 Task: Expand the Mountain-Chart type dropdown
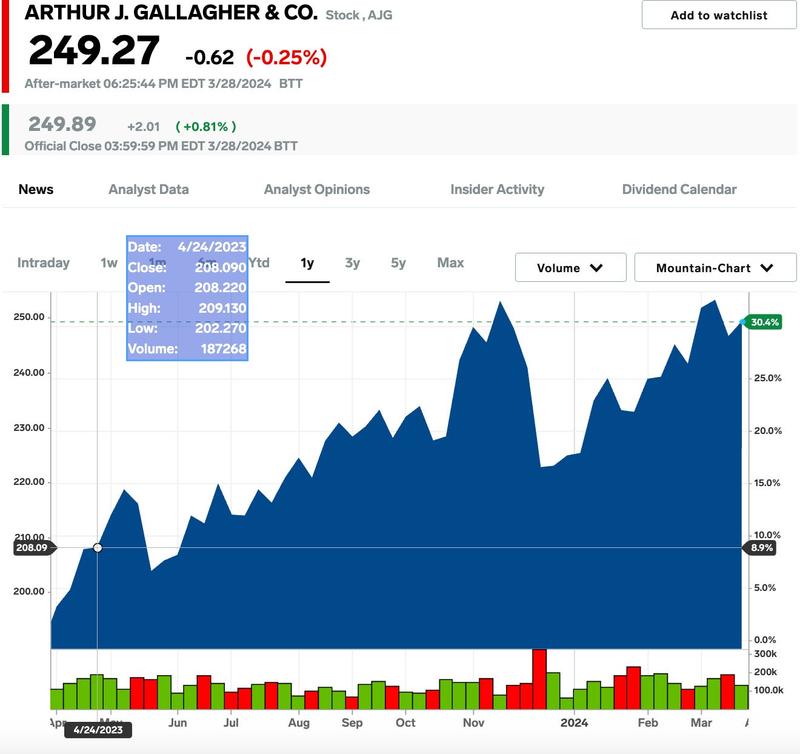click(715, 267)
